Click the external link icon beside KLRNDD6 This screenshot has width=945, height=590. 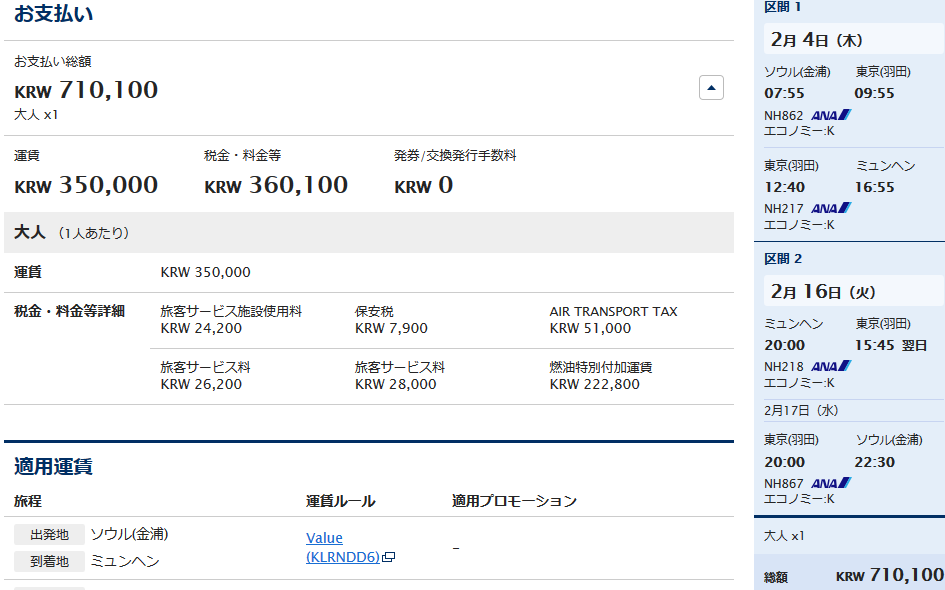click(389, 557)
